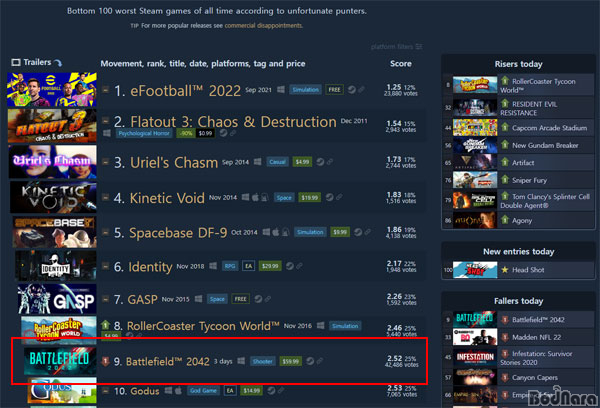Click Apple platform icon for Spacebase DF-9
Screen dimensions: 600x408
click(x=276, y=232)
